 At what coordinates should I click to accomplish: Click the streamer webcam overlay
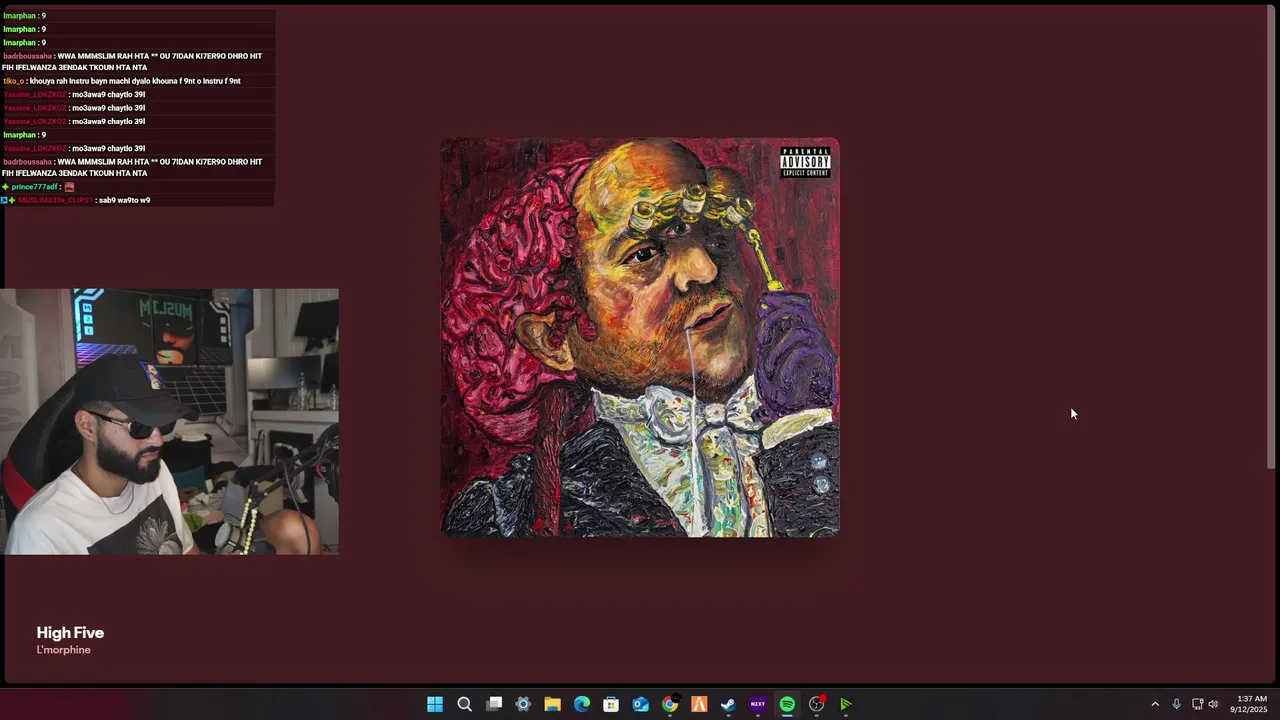point(169,421)
